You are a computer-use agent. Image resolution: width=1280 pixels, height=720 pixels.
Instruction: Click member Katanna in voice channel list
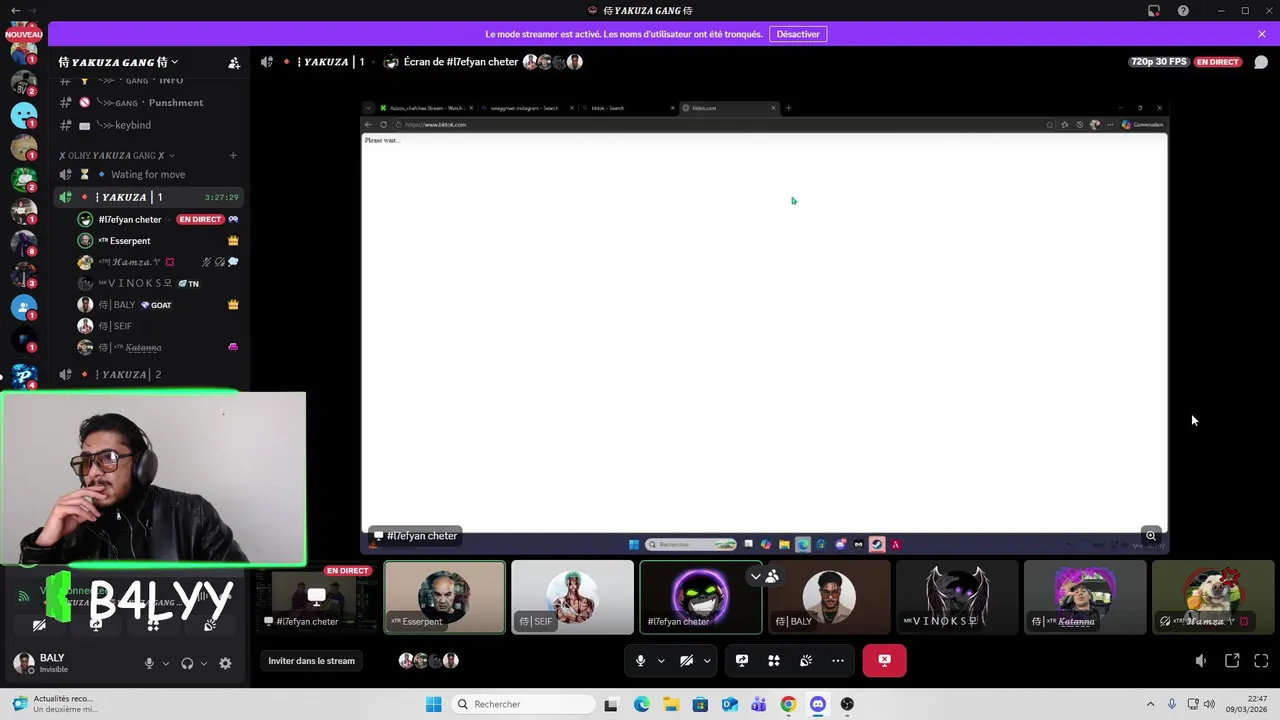158,348
